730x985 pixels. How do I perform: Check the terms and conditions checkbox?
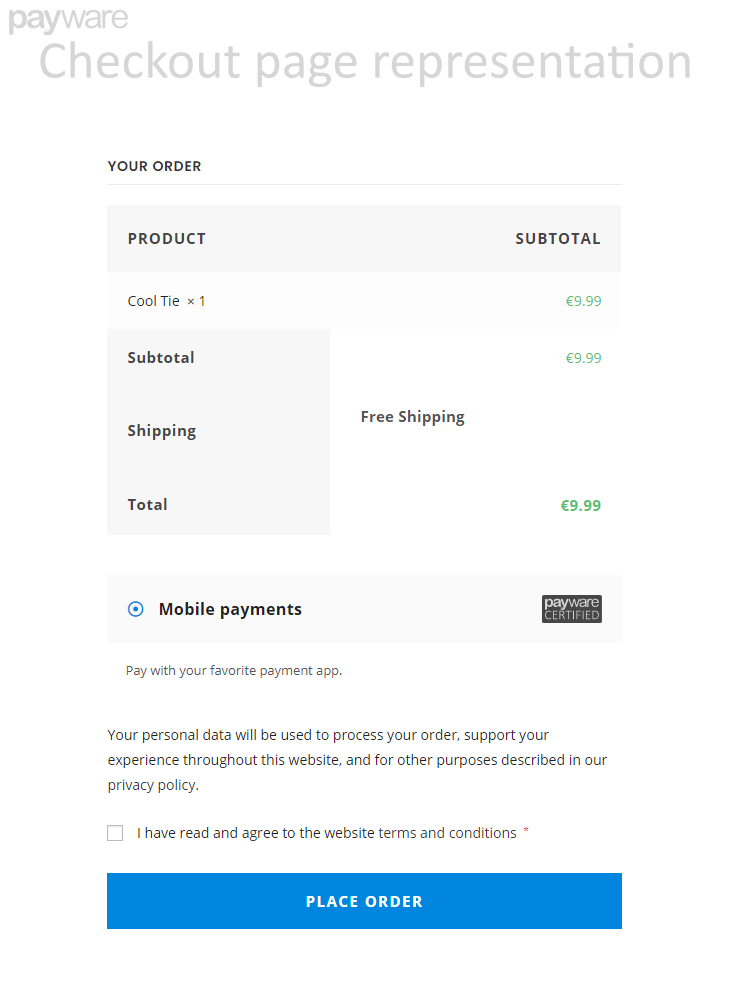point(115,833)
